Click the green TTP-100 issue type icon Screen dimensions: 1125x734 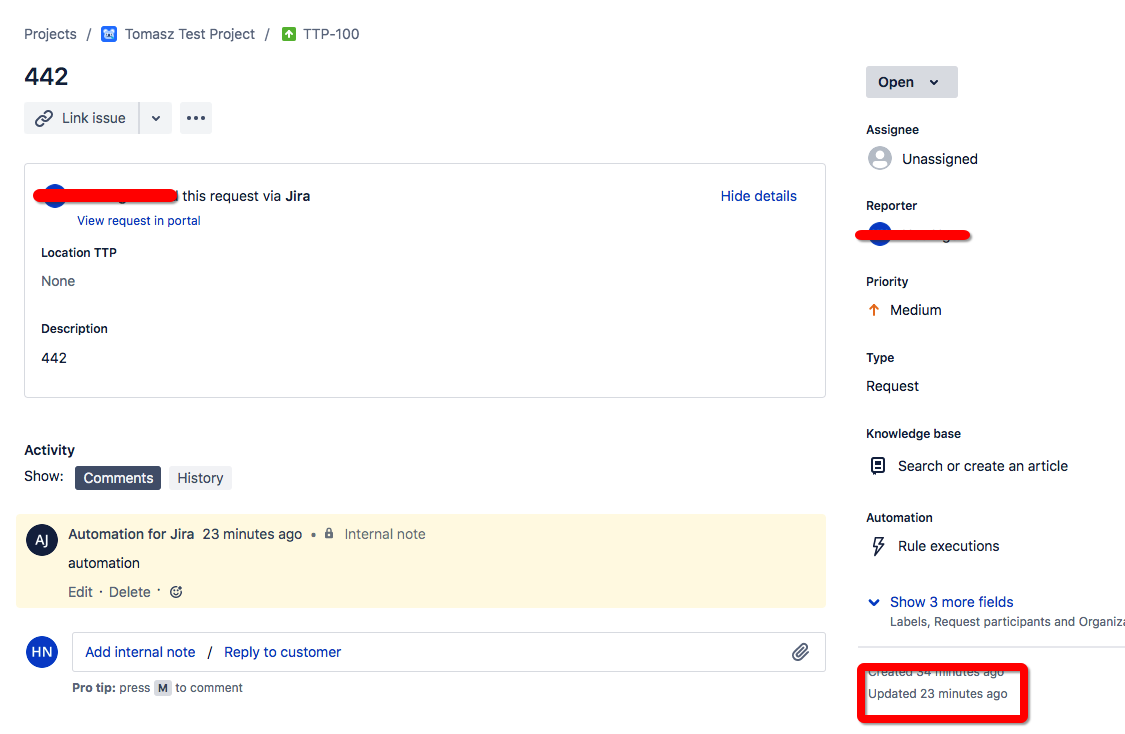(289, 34)
